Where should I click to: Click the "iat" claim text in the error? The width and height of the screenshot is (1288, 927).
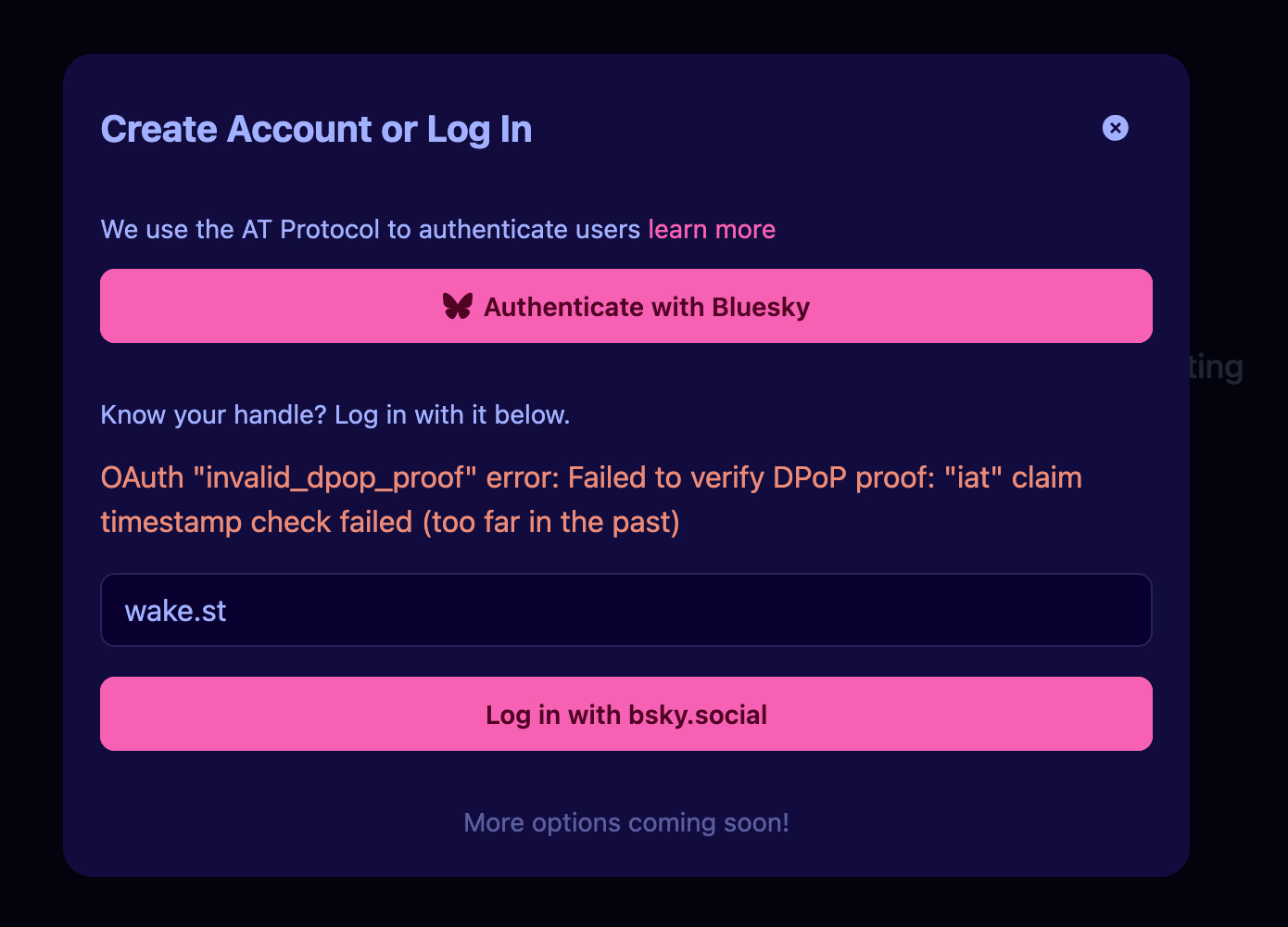coord(973,477)
